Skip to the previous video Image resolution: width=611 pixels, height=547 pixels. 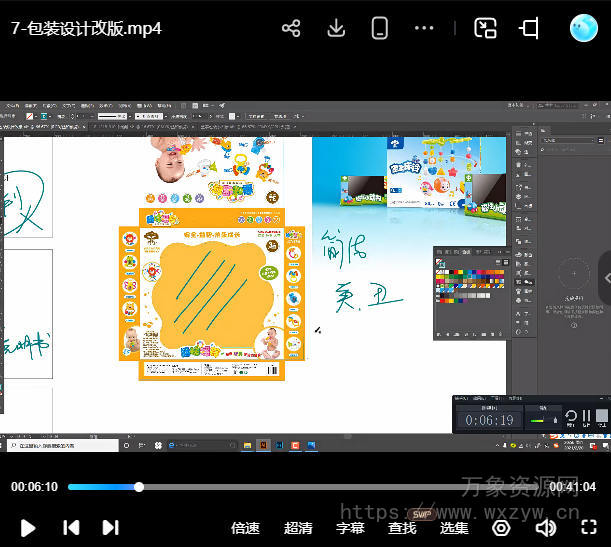71,527
